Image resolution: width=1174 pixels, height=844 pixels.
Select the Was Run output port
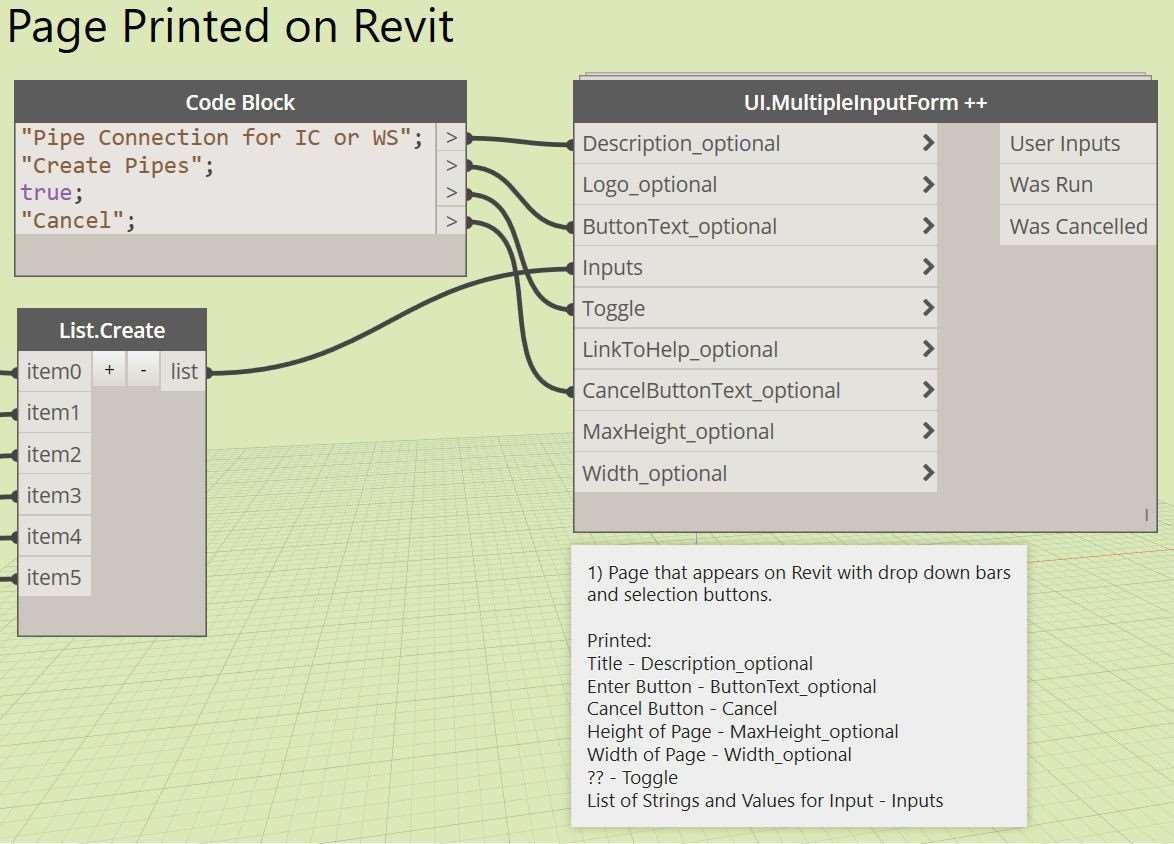click(1078, 184)
